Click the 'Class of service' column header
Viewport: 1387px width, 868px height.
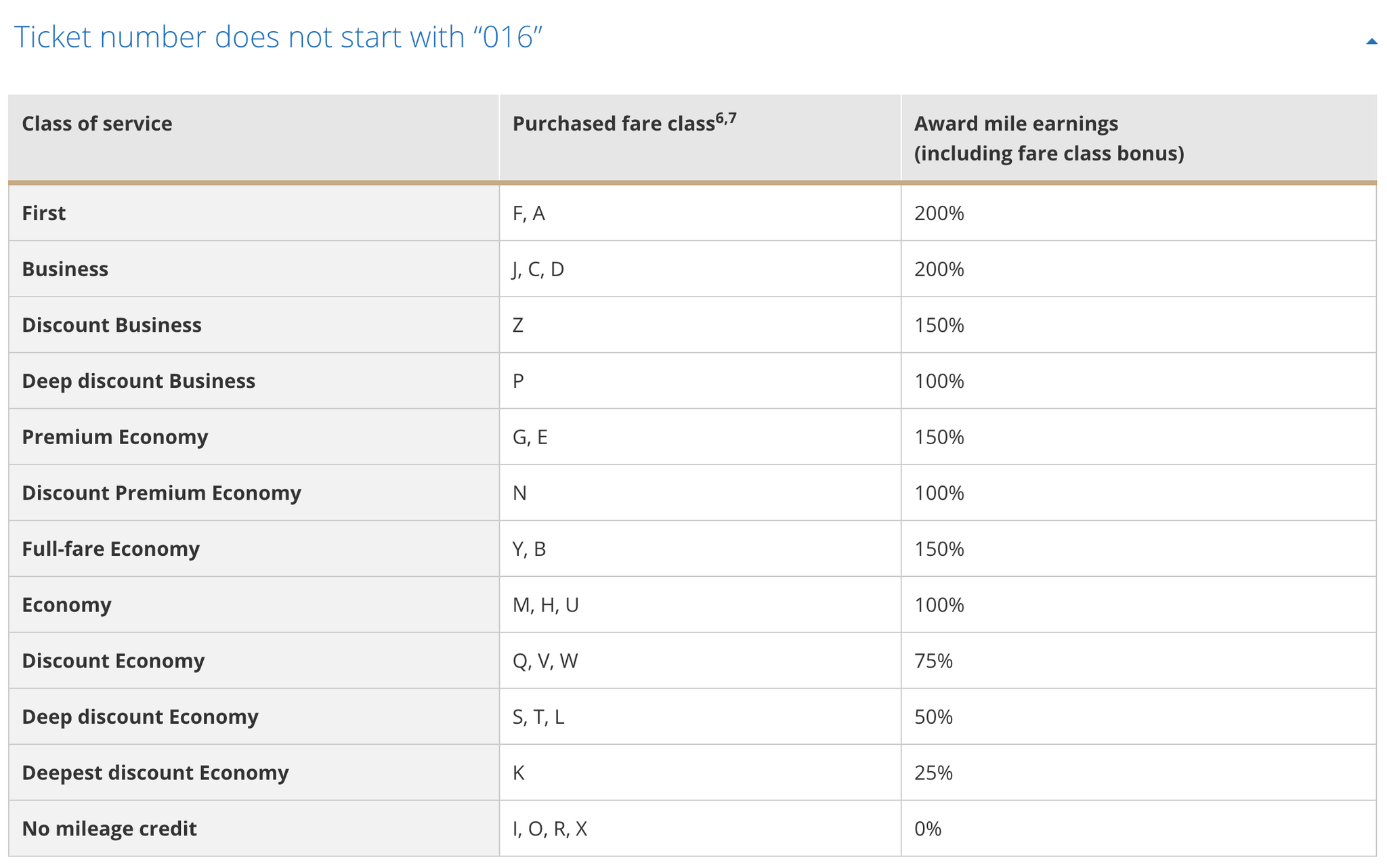(x=97, y=124)
